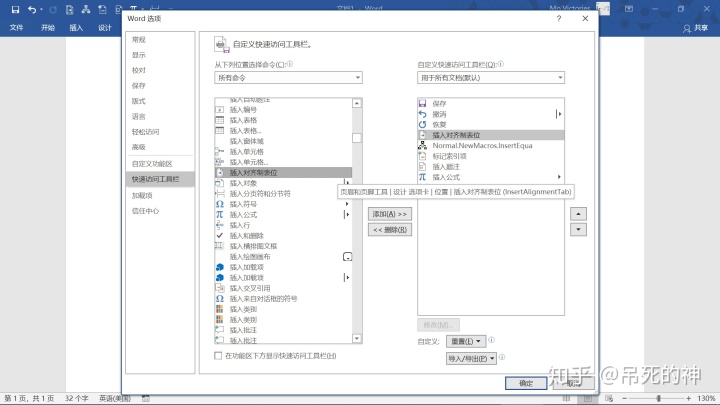Image resolution: width=720 pixels, height=405 pixels.
Task: Click the 共享 share person icon
Action: point(687,28)
